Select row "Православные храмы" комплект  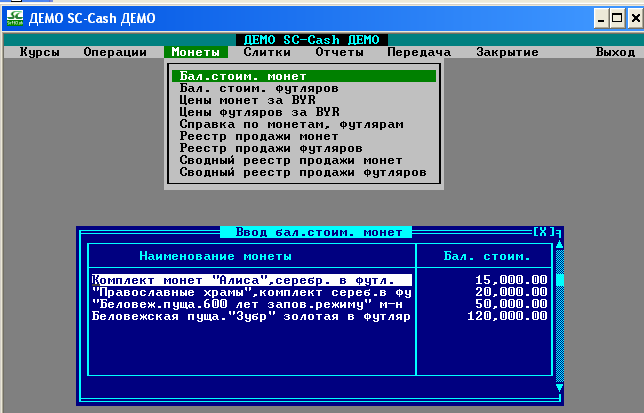tap(251, 292)
